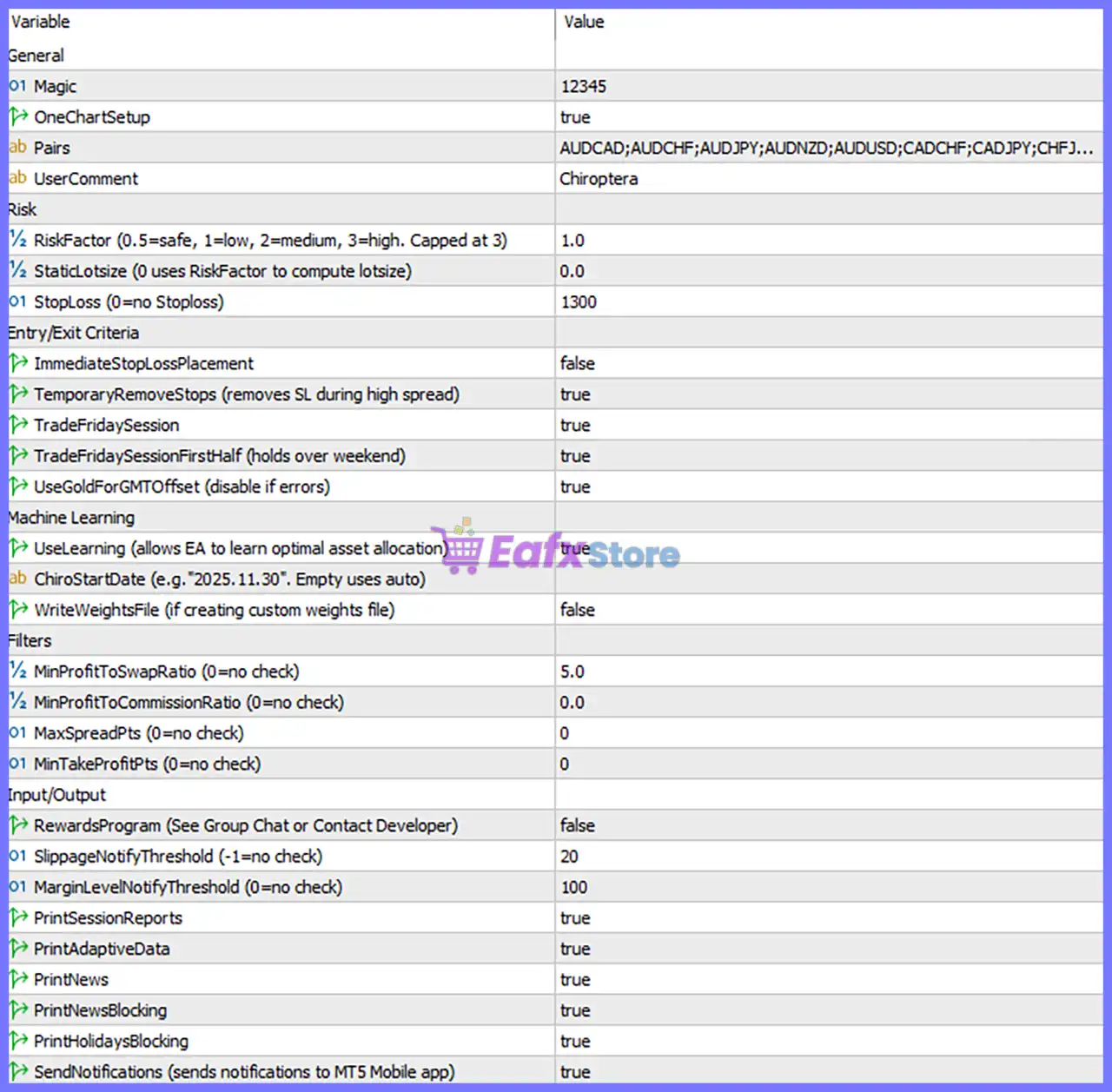
Task: Click the boolean icon beside TradeFridaySessionFirstHalf
Action: tap(18, 455)
